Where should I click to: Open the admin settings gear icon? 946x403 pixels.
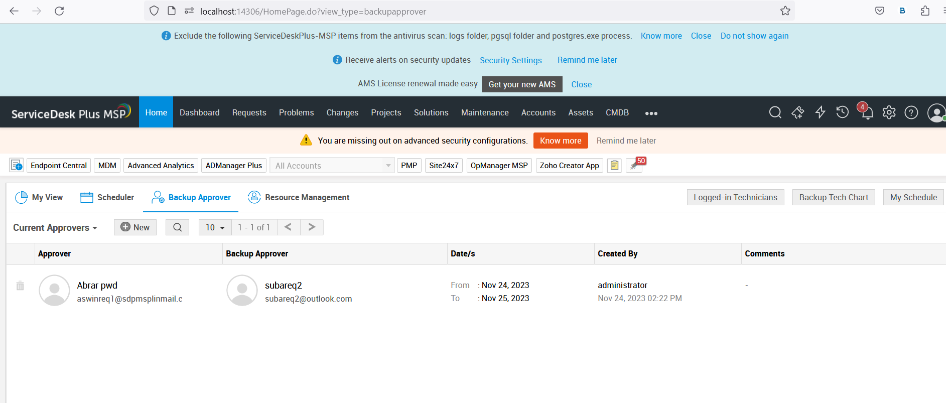point(888,113)
